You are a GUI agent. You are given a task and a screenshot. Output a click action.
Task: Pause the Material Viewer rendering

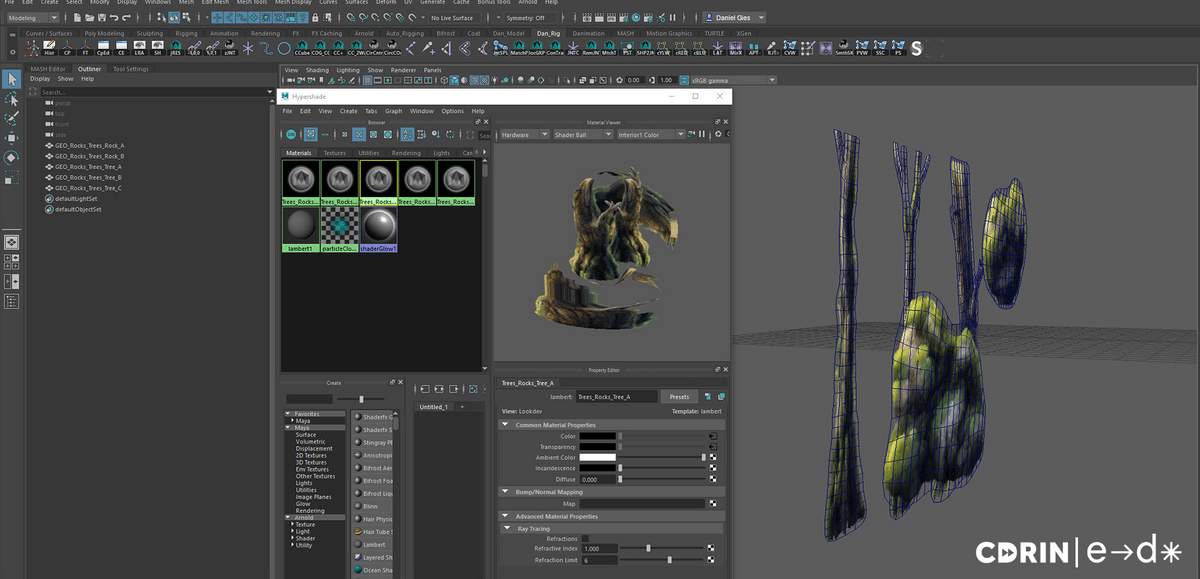coord(704,134)
